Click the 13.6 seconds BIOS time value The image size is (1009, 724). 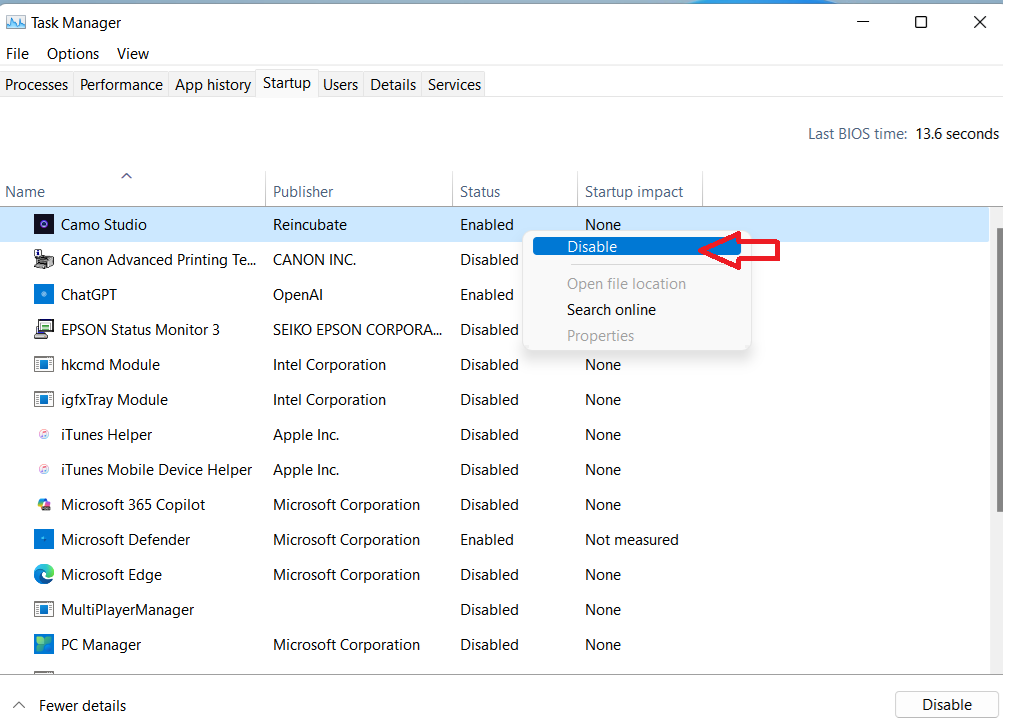tap(957, 134)
